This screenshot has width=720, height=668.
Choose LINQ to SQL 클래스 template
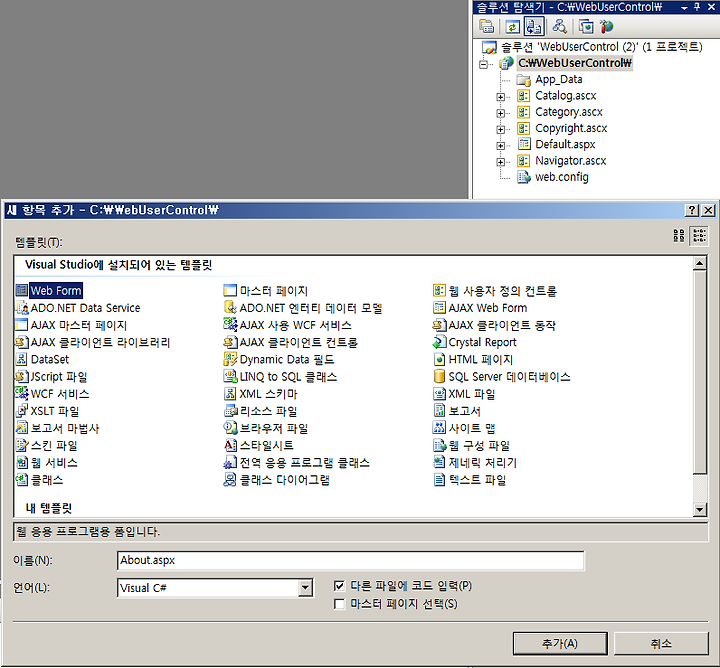280,377
